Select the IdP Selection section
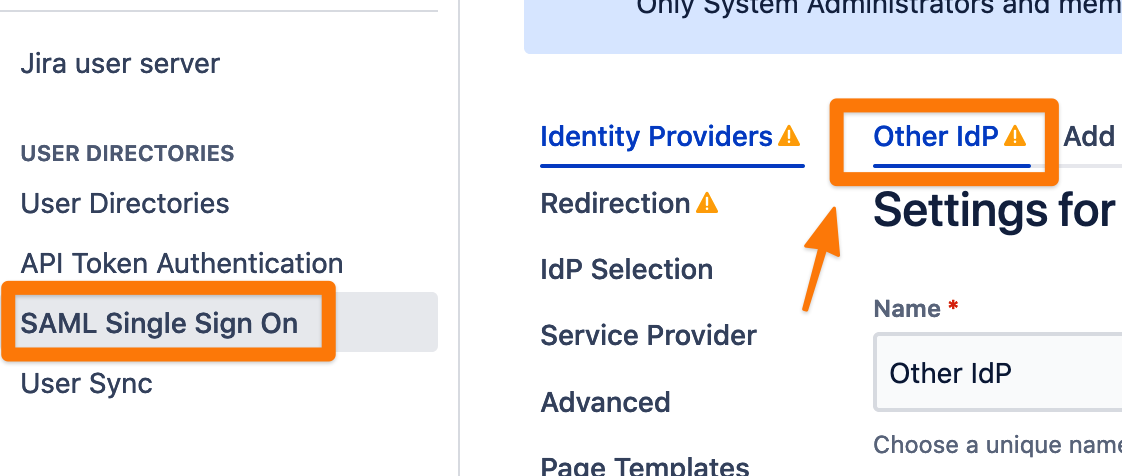 click(627, 270)
